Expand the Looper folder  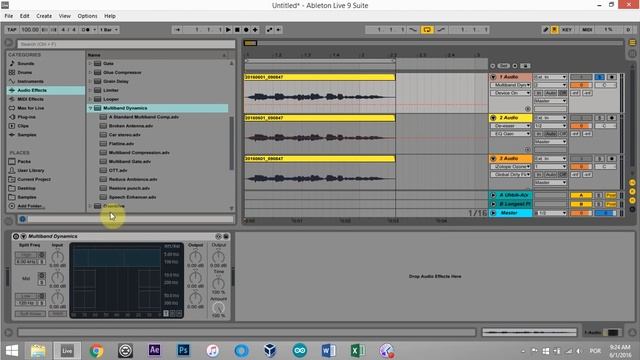point(90,99)
